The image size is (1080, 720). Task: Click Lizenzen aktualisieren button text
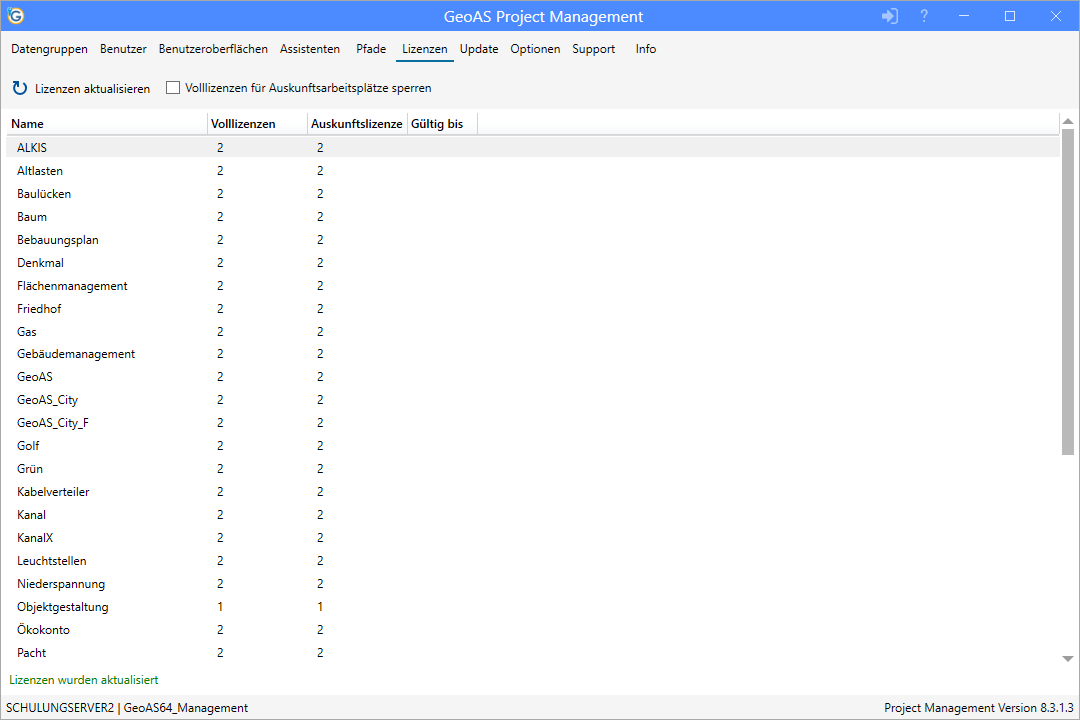point(92,89)
